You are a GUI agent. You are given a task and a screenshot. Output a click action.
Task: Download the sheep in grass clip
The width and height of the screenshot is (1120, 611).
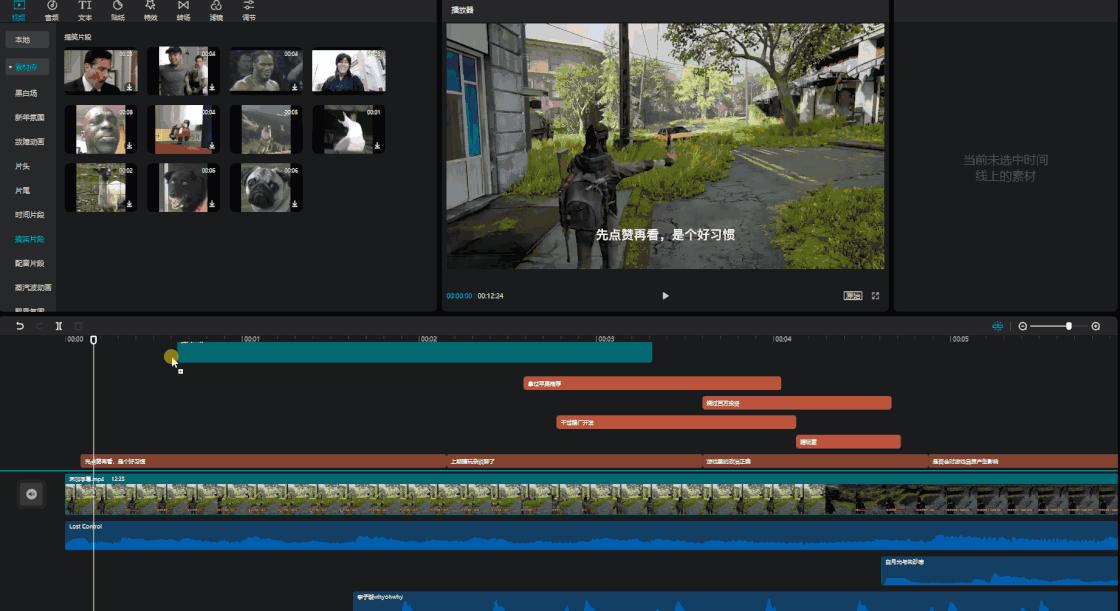(129, 204)
